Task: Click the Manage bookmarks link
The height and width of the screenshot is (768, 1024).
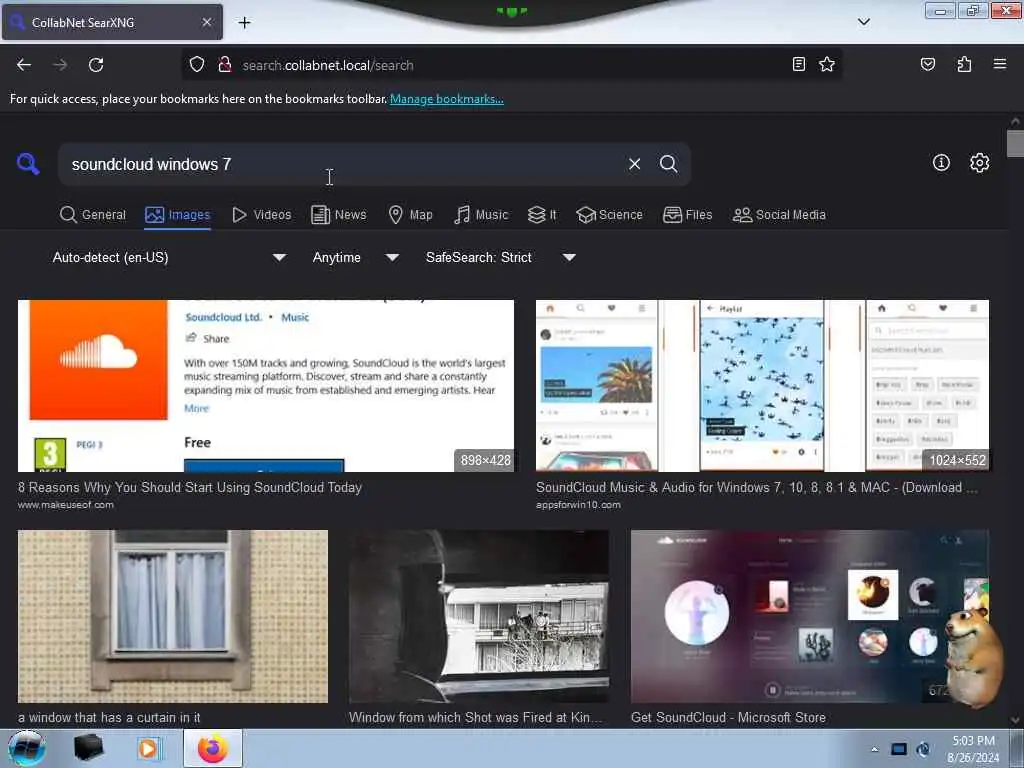Action: click(447, 99)
